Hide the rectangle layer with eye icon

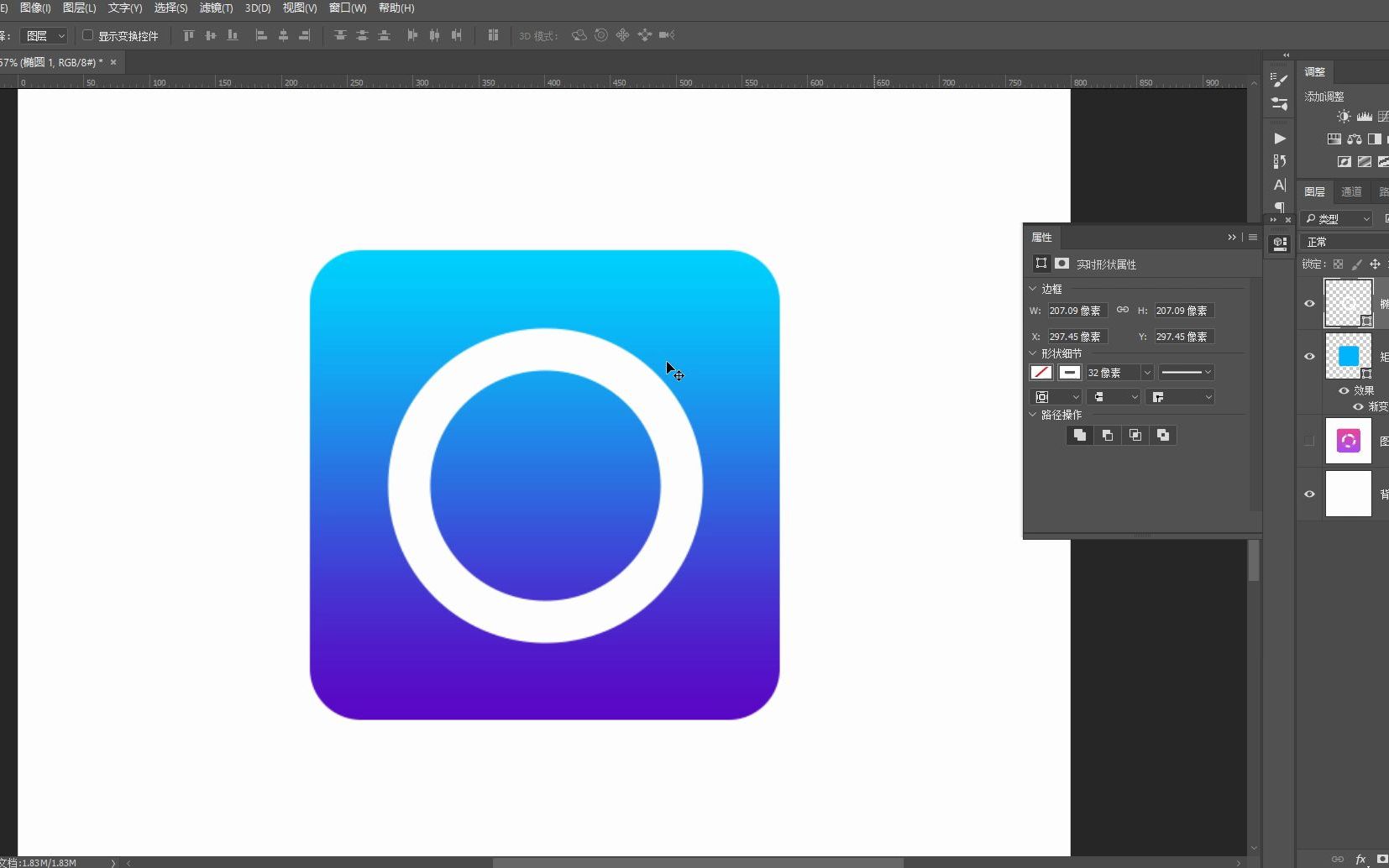click(x=1309, y=357)
